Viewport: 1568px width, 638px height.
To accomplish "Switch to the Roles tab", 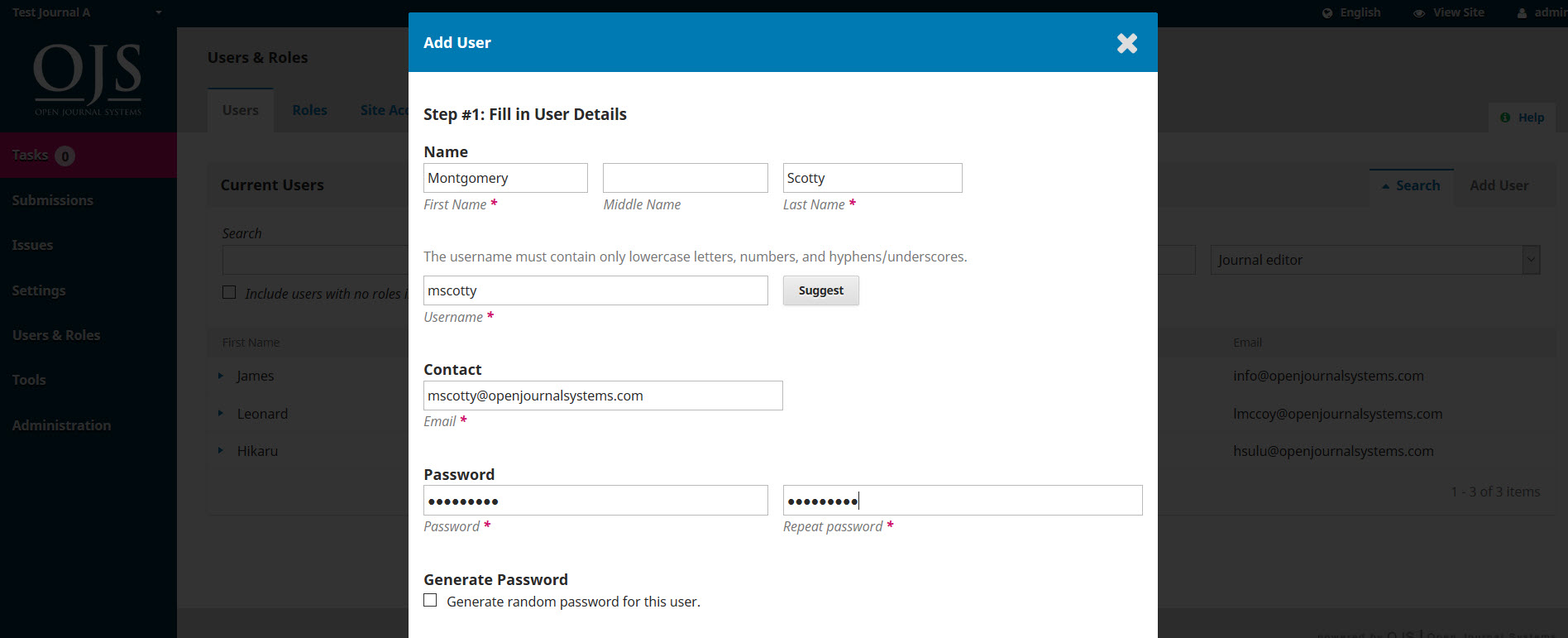I will (x=309, y=110).
